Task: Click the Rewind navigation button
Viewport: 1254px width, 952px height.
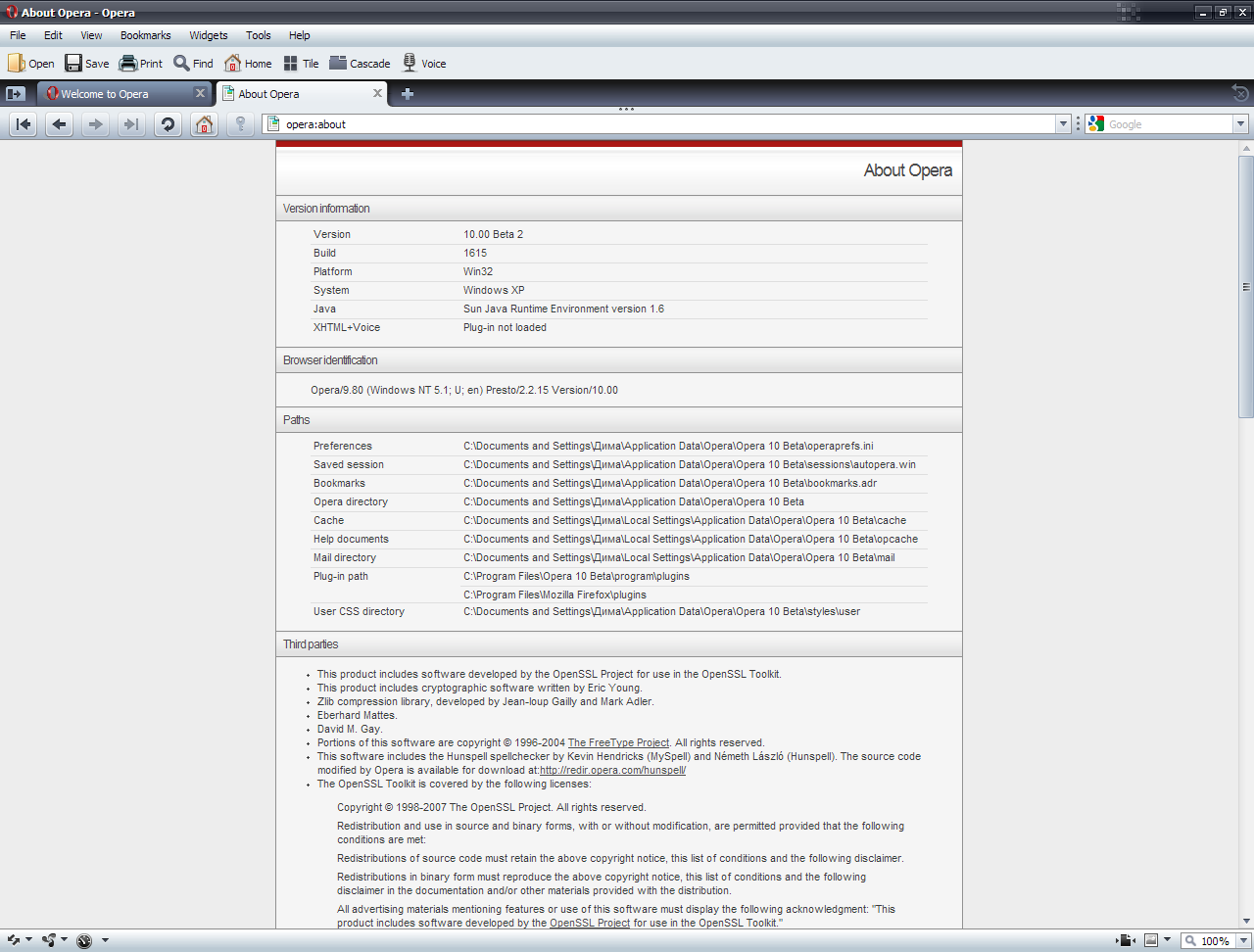Action: 24,124
